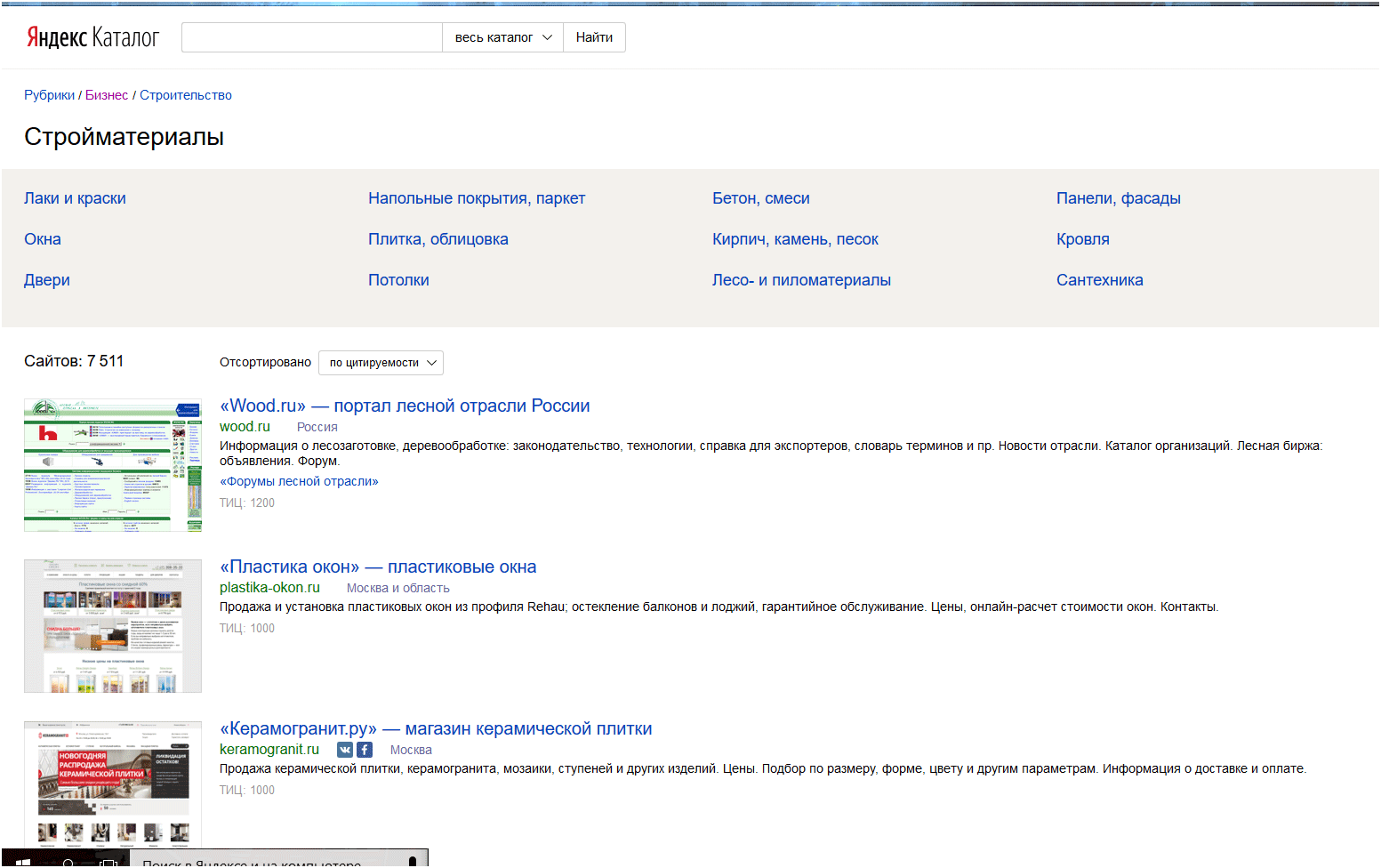Expand the 'весь каталог' search scope dropdown
Viewport: 1381px width, 868px height.
[503, 37]
